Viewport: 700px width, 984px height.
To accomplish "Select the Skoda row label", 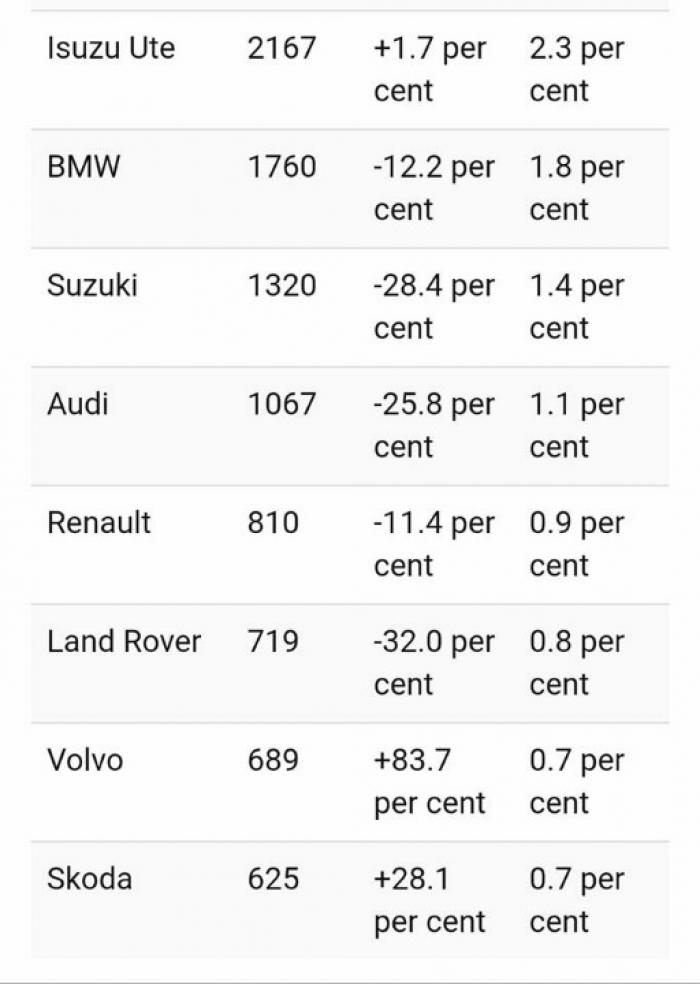I will point(89,879).
